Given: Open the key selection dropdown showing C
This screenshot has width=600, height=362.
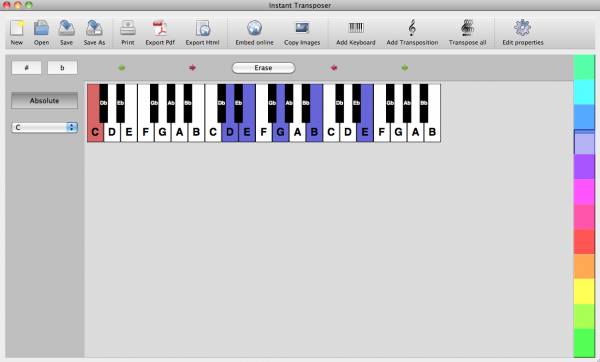Looking at the screenshot, I should (x=45, y=127).
